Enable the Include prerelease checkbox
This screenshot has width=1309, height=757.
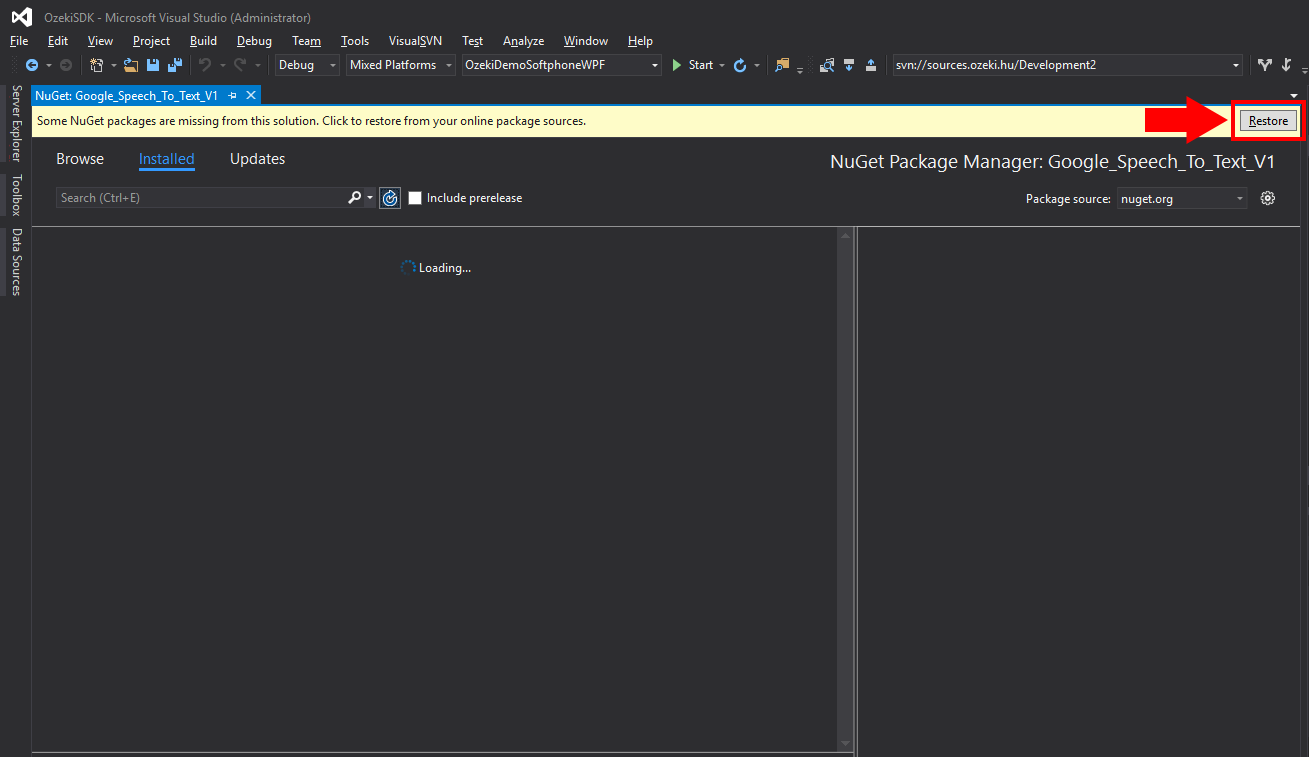[415, 198]
